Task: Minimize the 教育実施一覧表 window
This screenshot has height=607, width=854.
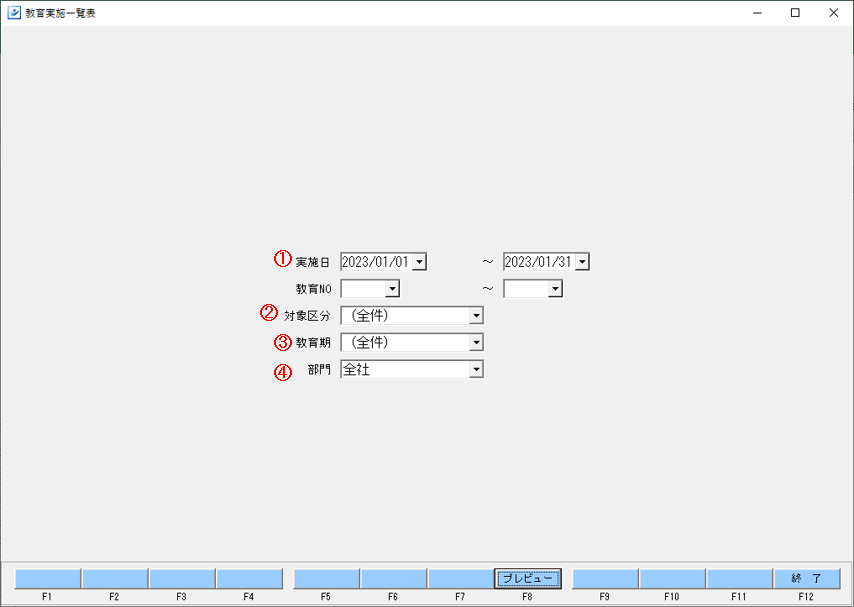Action: [757, 13]
